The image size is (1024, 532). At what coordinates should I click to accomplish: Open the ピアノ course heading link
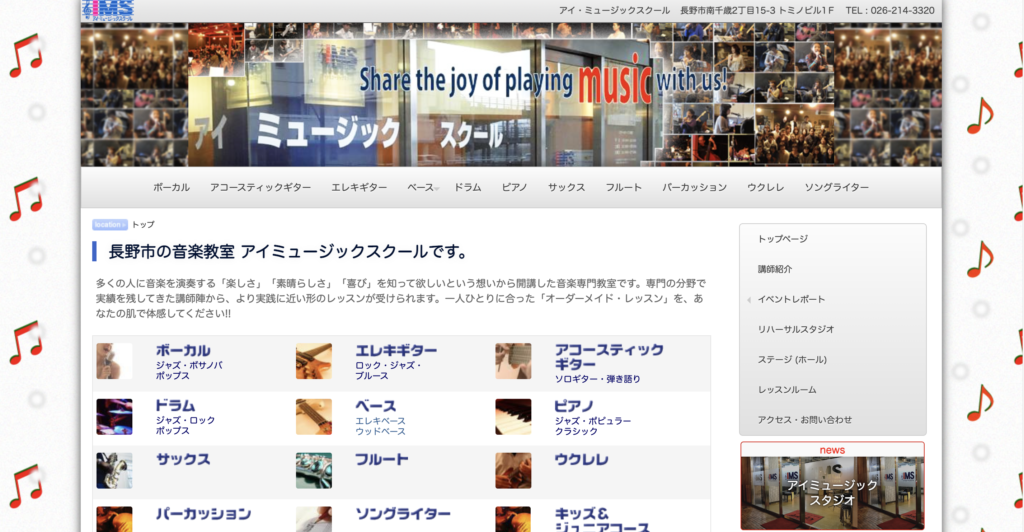pyautogui.click(x=574, y=405)
